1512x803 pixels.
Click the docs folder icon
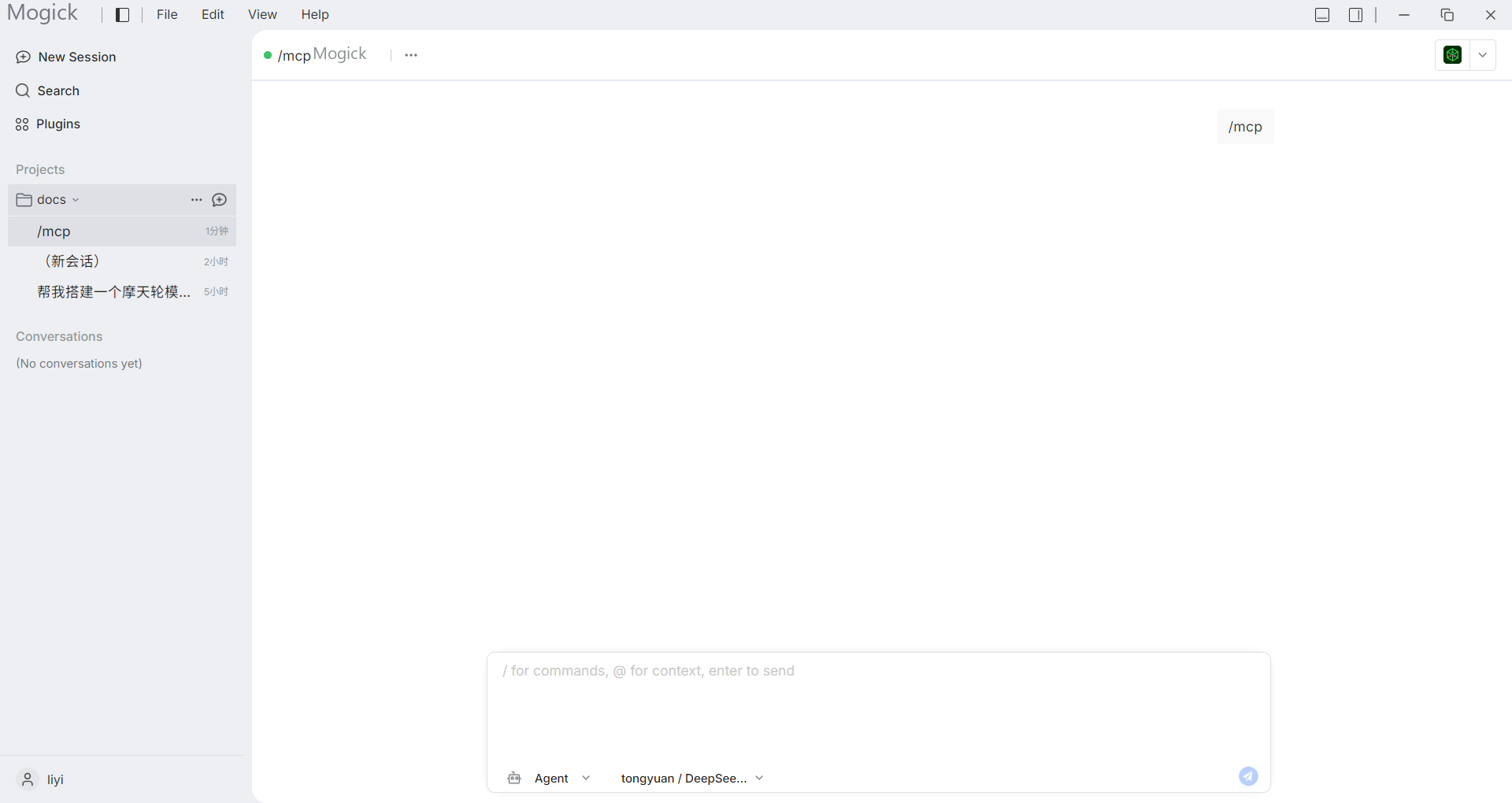tap(24, 200)
